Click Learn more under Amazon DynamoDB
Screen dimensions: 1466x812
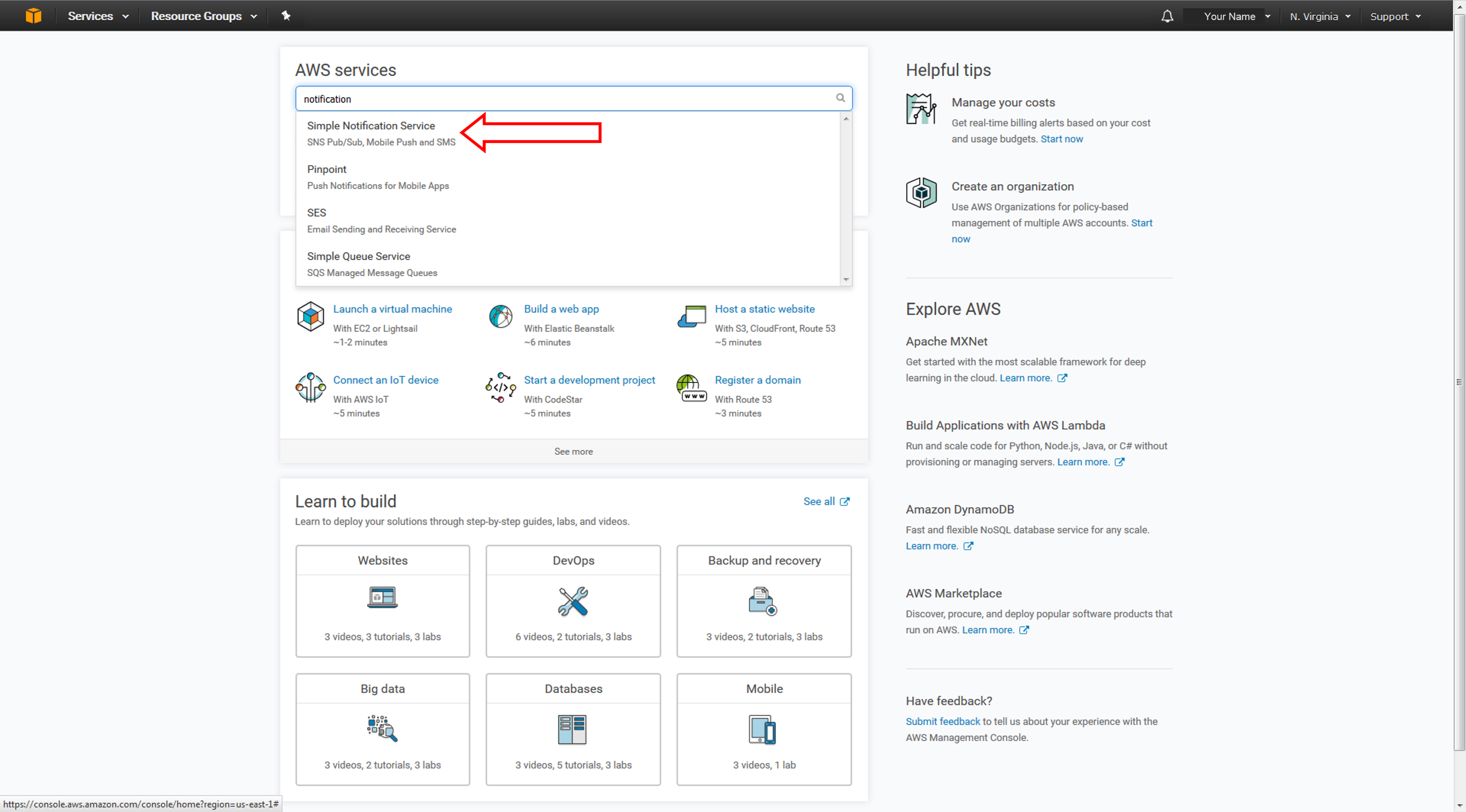tap(931, 546)
